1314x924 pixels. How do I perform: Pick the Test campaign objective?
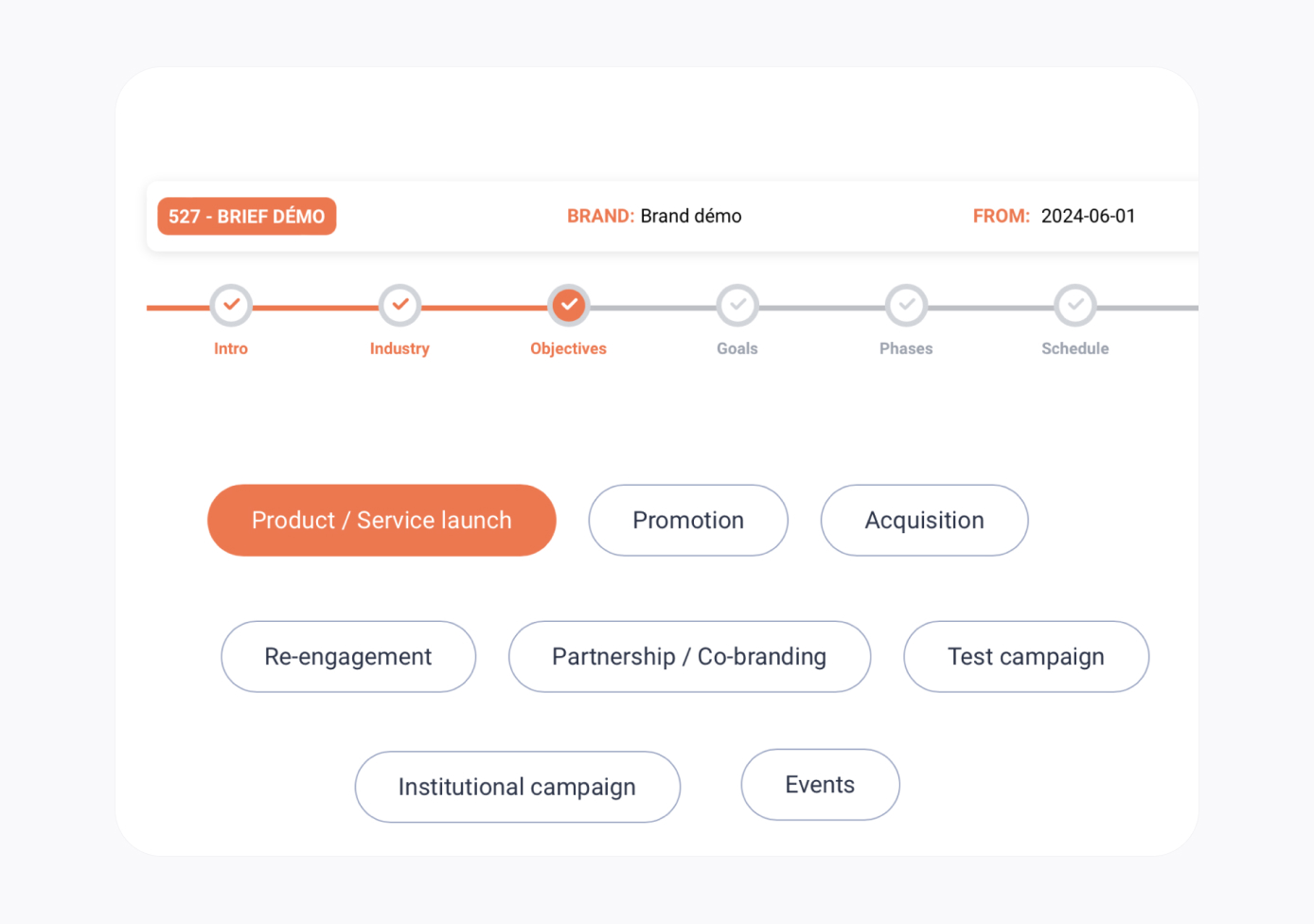(1026, 657)
